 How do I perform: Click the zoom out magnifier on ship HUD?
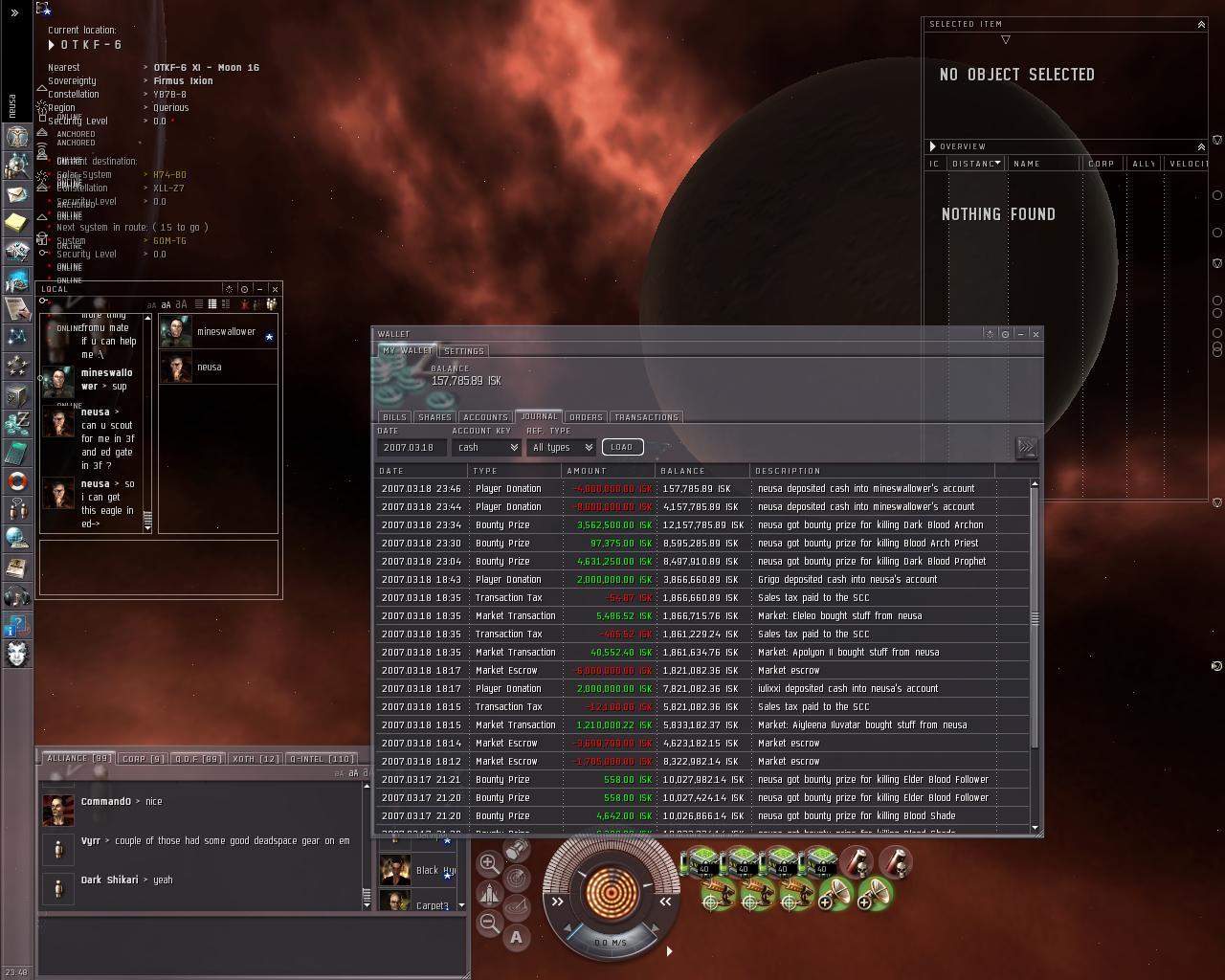click(488, 923)
